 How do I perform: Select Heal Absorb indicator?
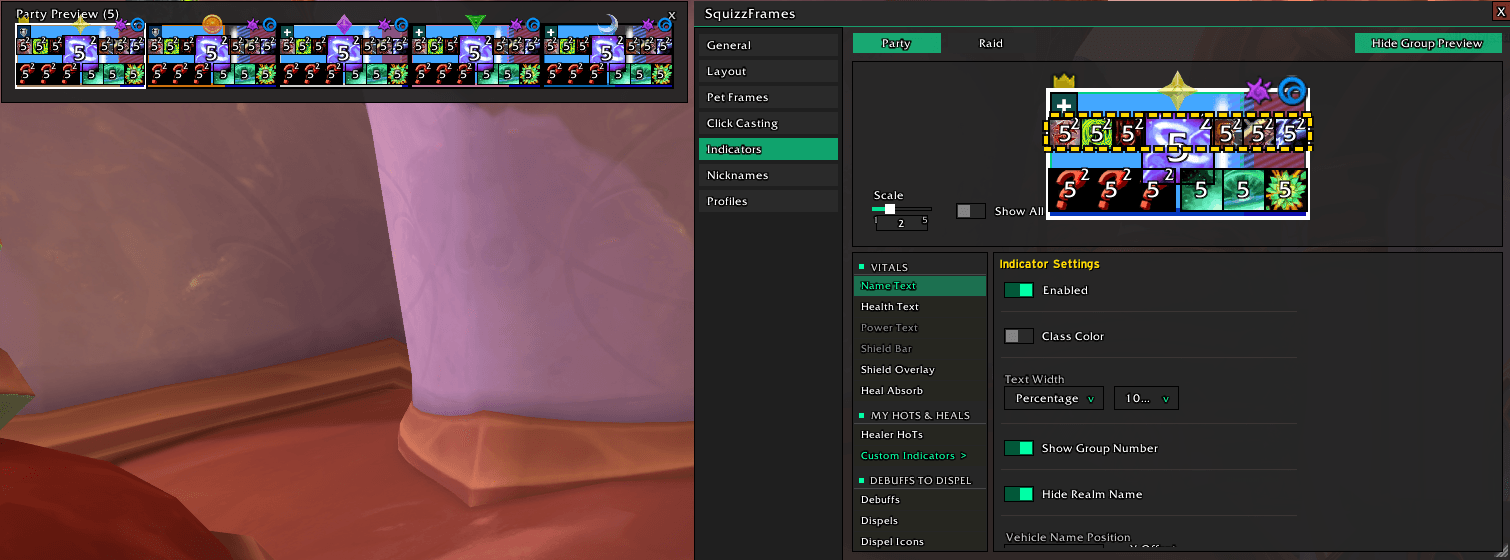(x=921, y=391)
